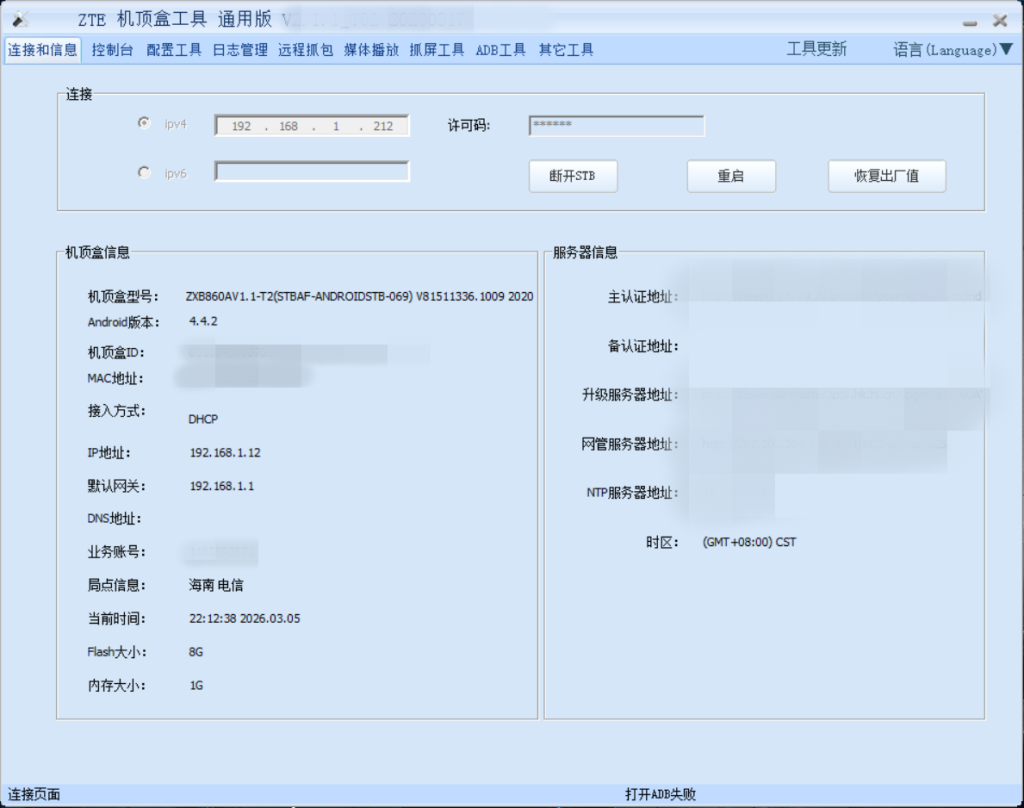This screenshot has width=1024, height=808.
Task: Select the 其它工具 tab
Action: [566, 50]
